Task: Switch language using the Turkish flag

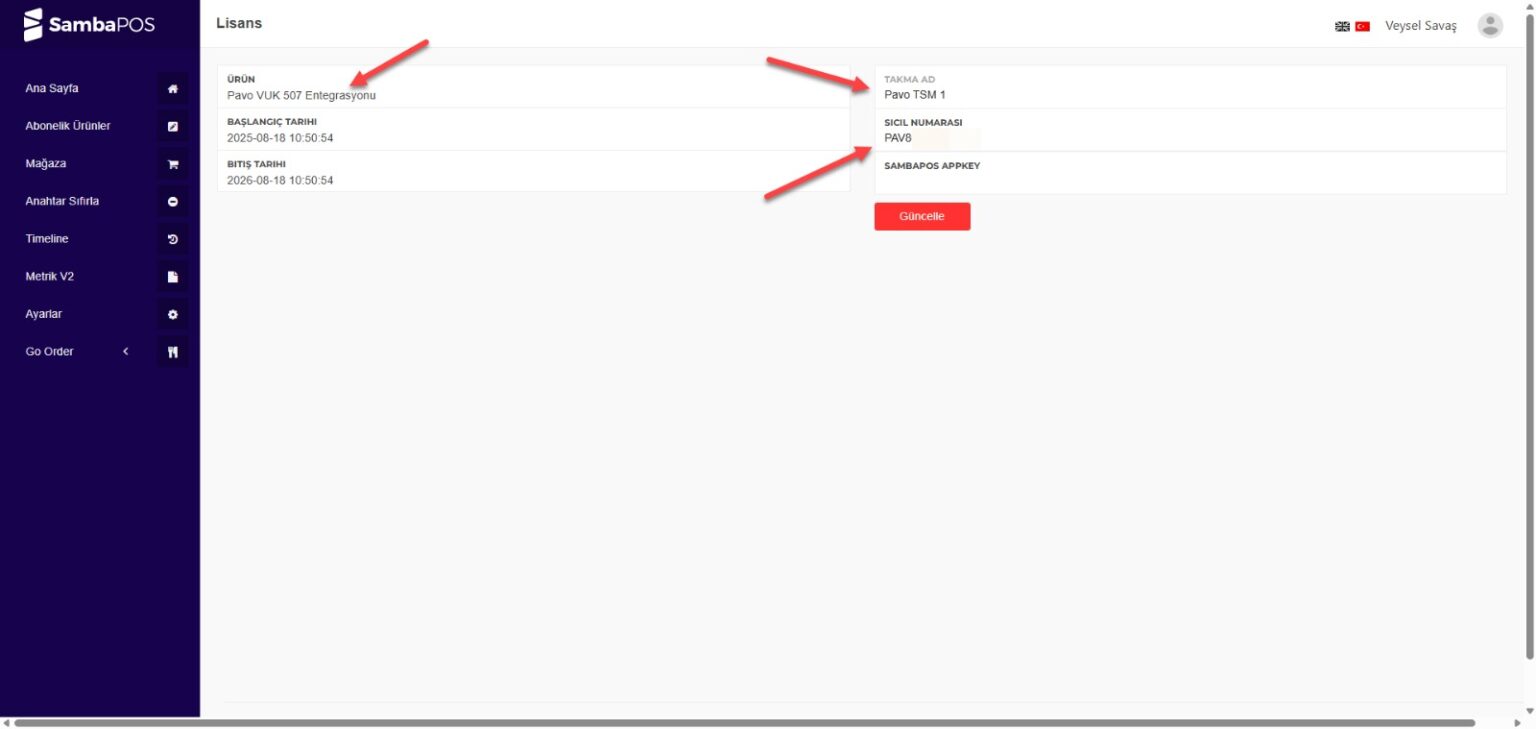Action: click(x=1360, y=26)
